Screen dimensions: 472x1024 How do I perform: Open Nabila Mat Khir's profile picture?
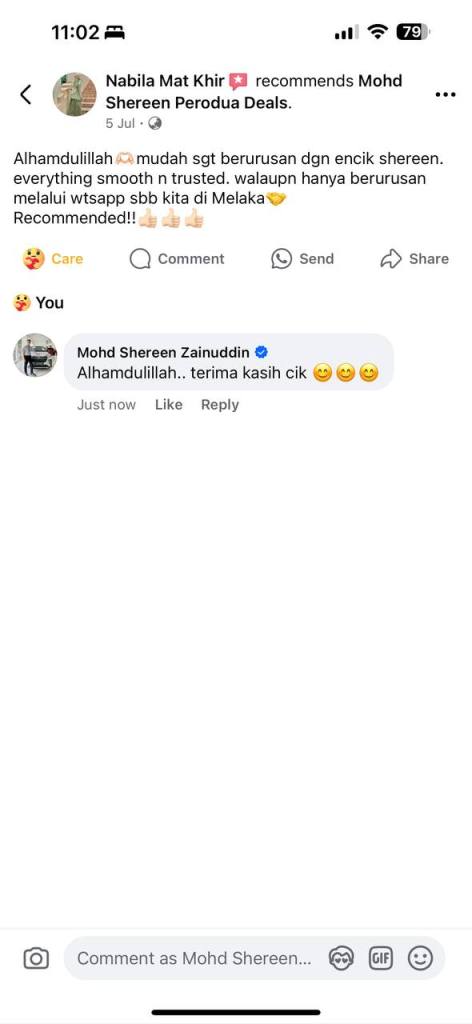click(74, 94)
